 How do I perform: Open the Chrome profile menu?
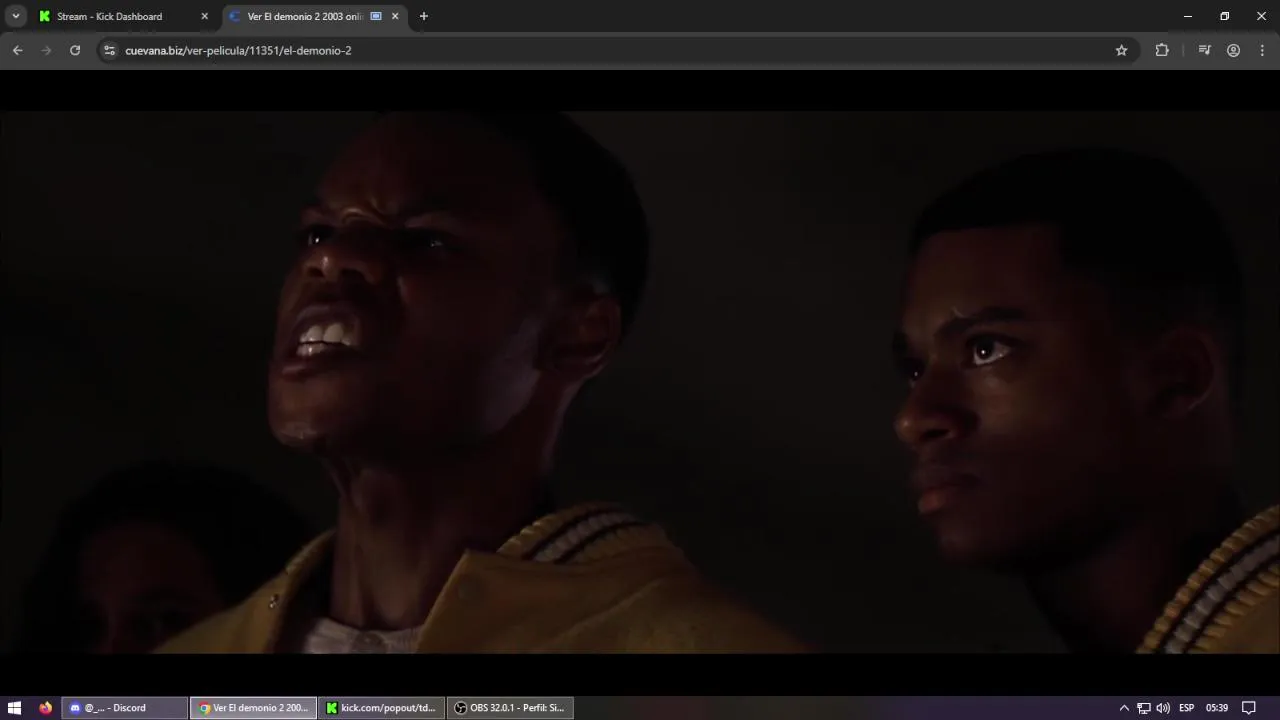(x=1233, y=50)
